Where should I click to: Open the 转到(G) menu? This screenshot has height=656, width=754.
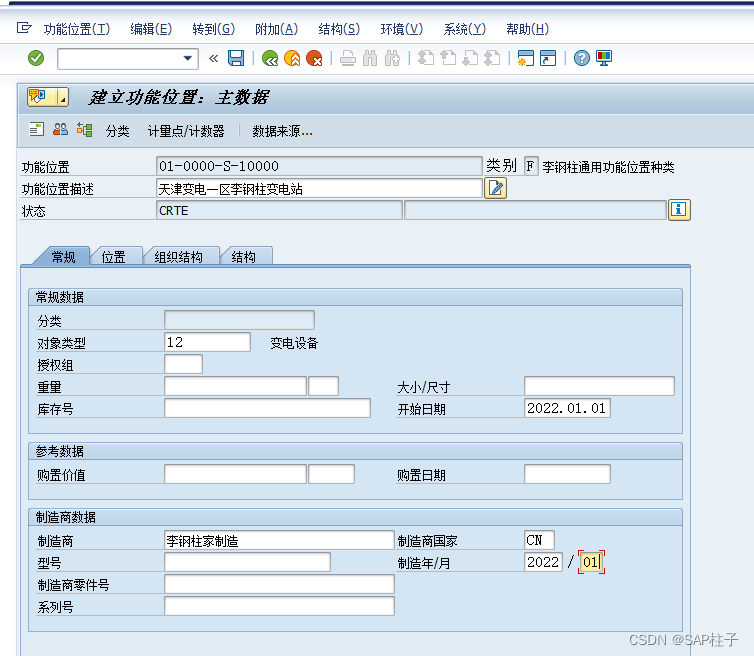click(x=214, y=29)
